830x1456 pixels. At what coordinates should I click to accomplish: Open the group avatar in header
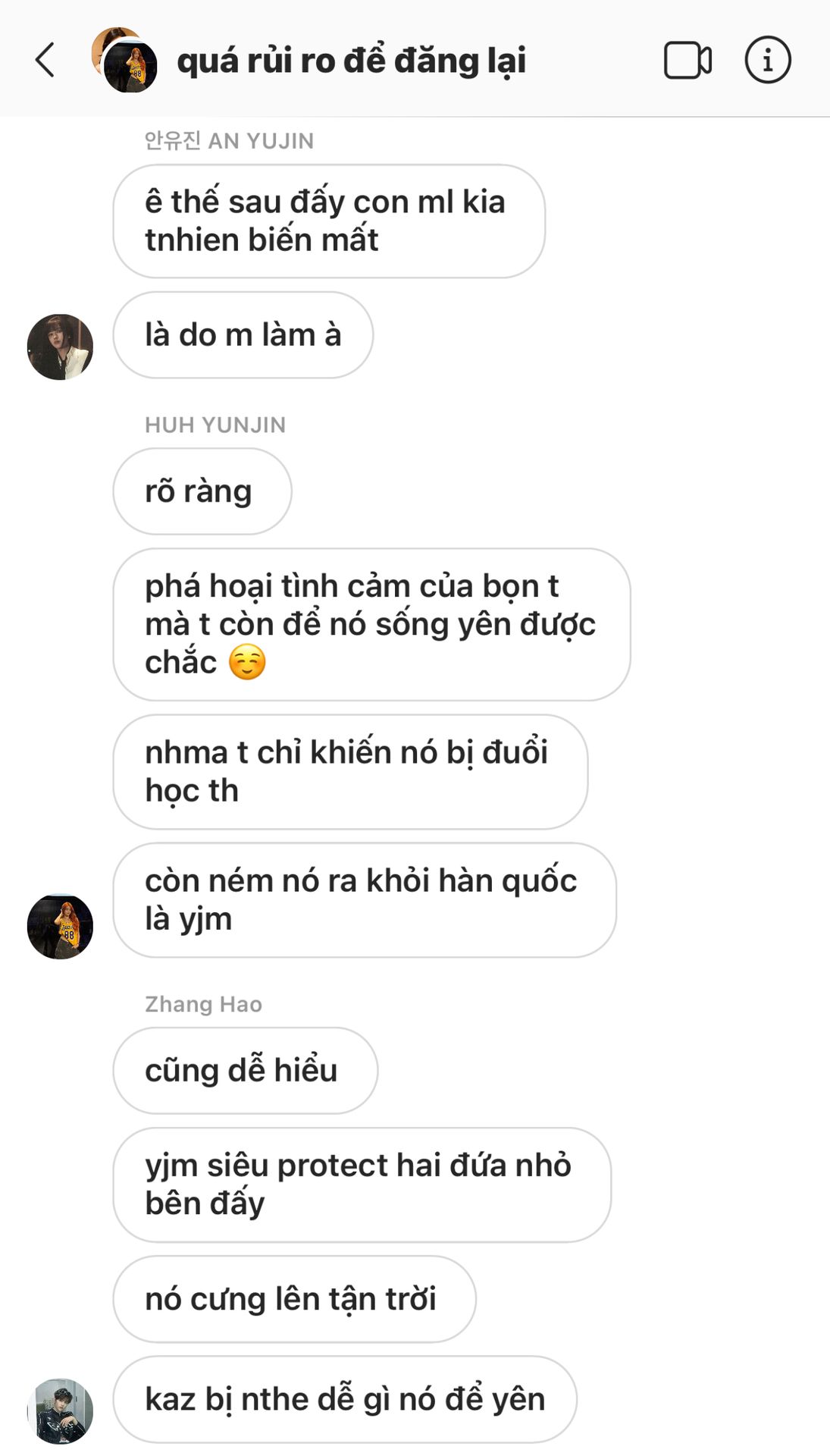coord(124,60)
